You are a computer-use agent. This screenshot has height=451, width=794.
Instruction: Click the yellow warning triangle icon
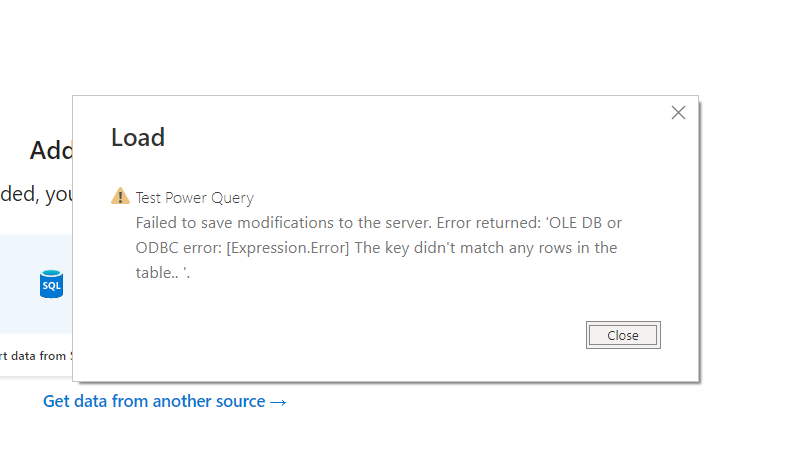[120, 196]
